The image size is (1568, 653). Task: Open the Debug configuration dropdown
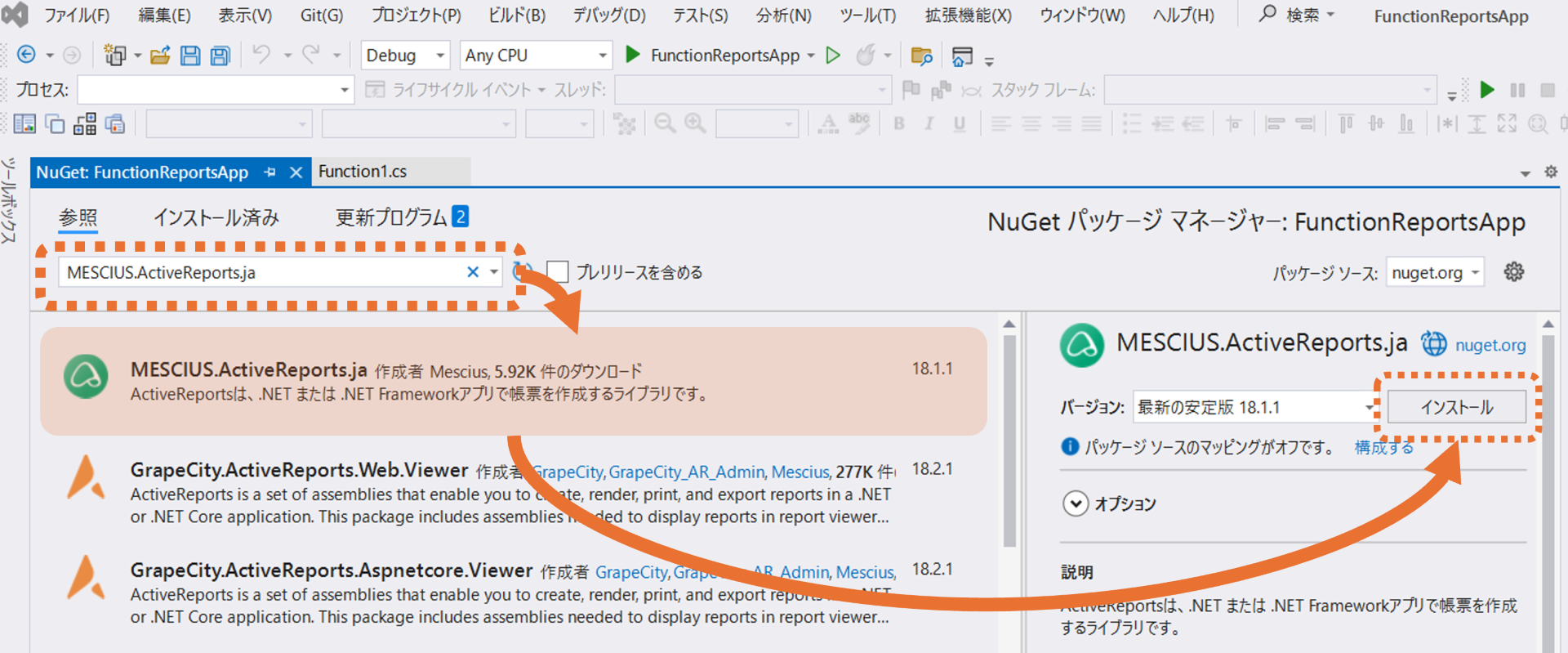coord(405,55)
